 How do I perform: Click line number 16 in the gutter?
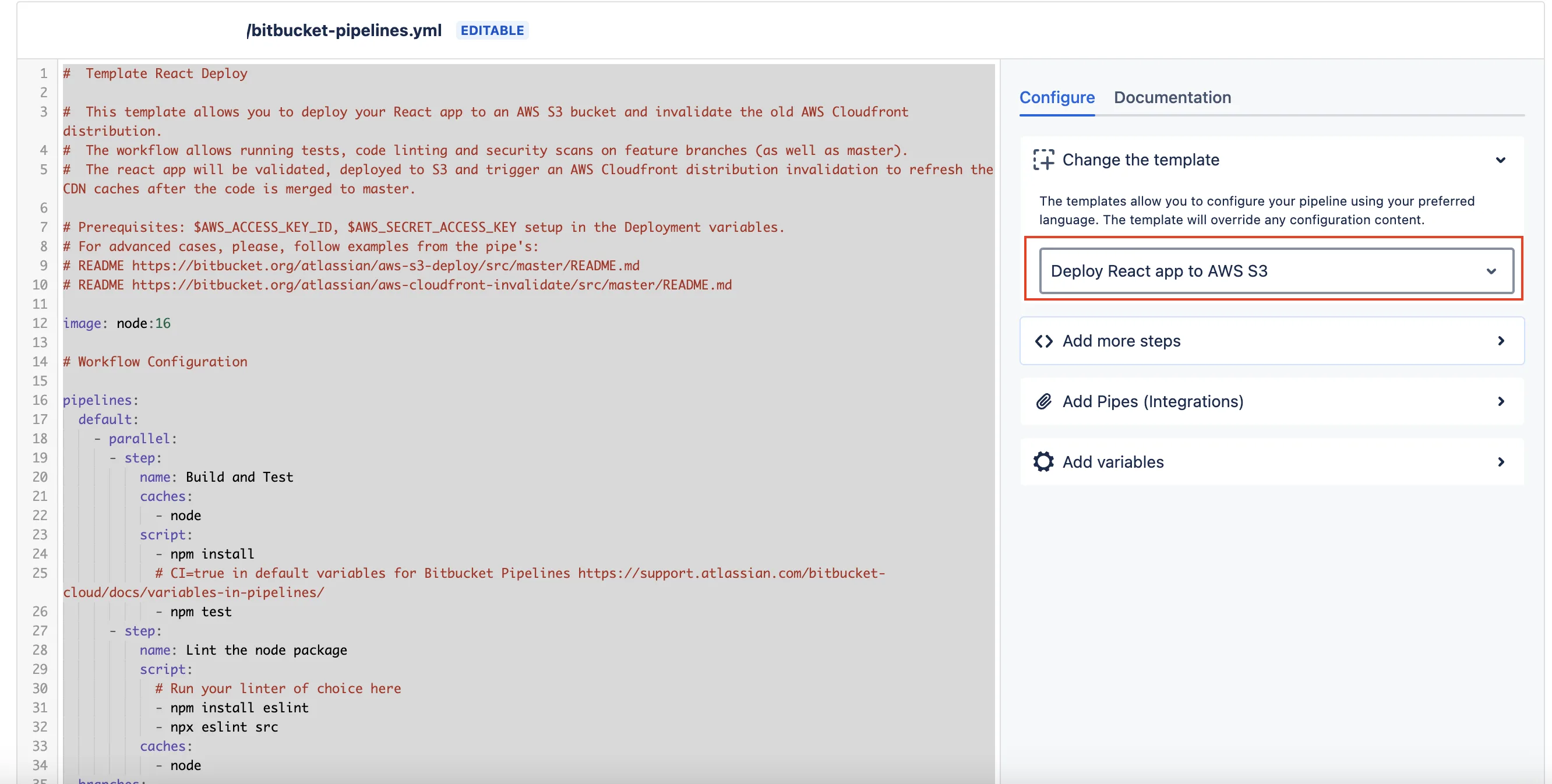pos(40,400)
